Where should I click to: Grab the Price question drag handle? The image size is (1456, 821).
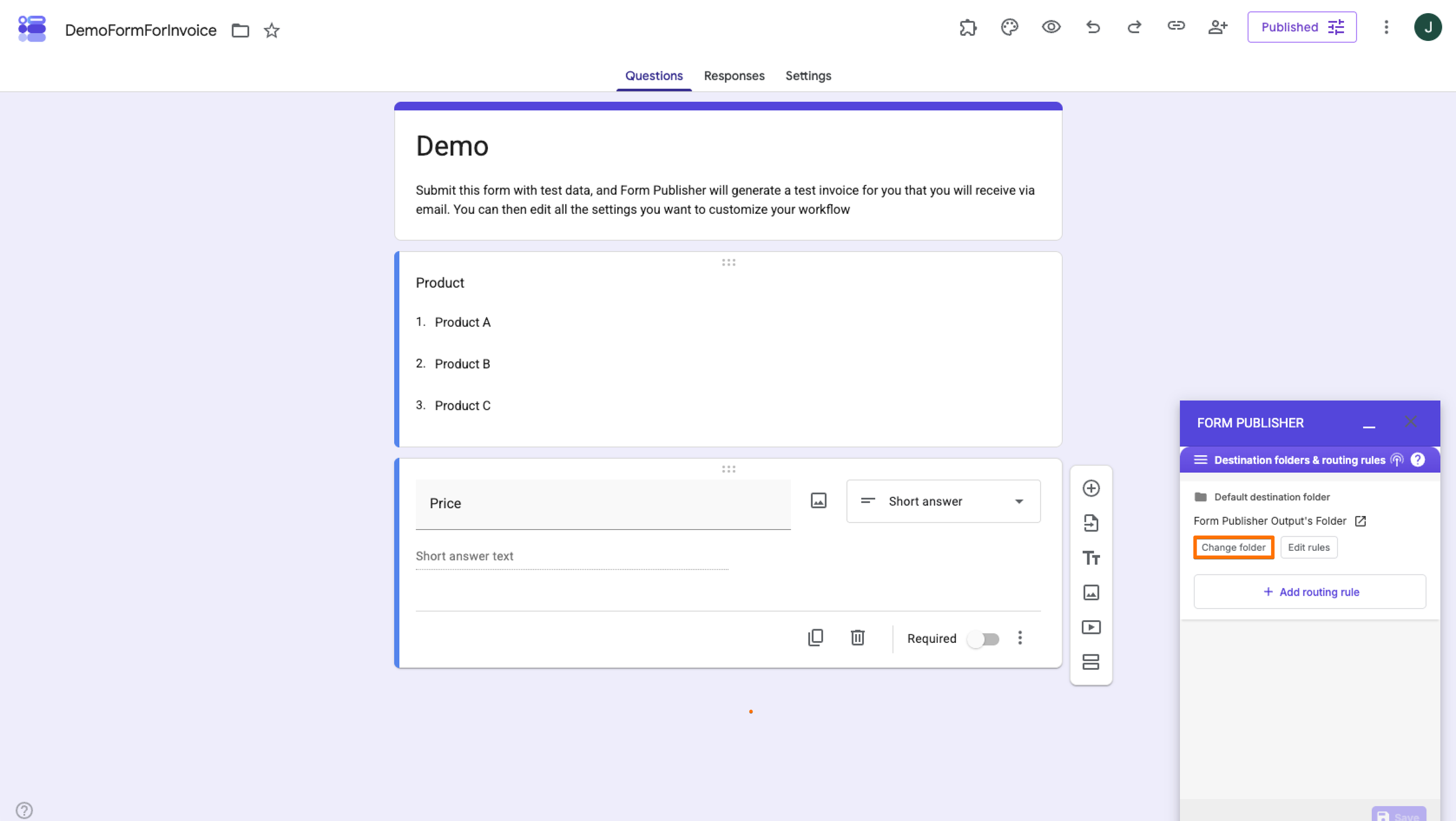coord(729,469)
